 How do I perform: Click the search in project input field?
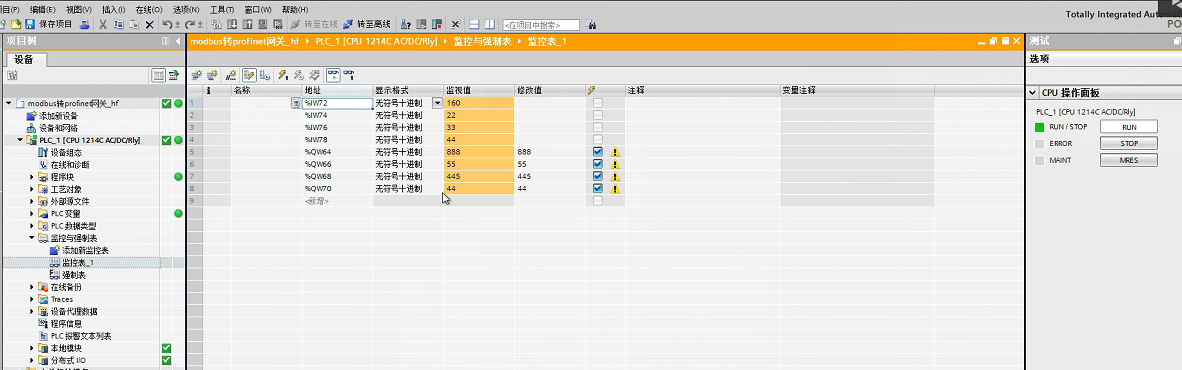pyautogui.click(x=541, y=24)
